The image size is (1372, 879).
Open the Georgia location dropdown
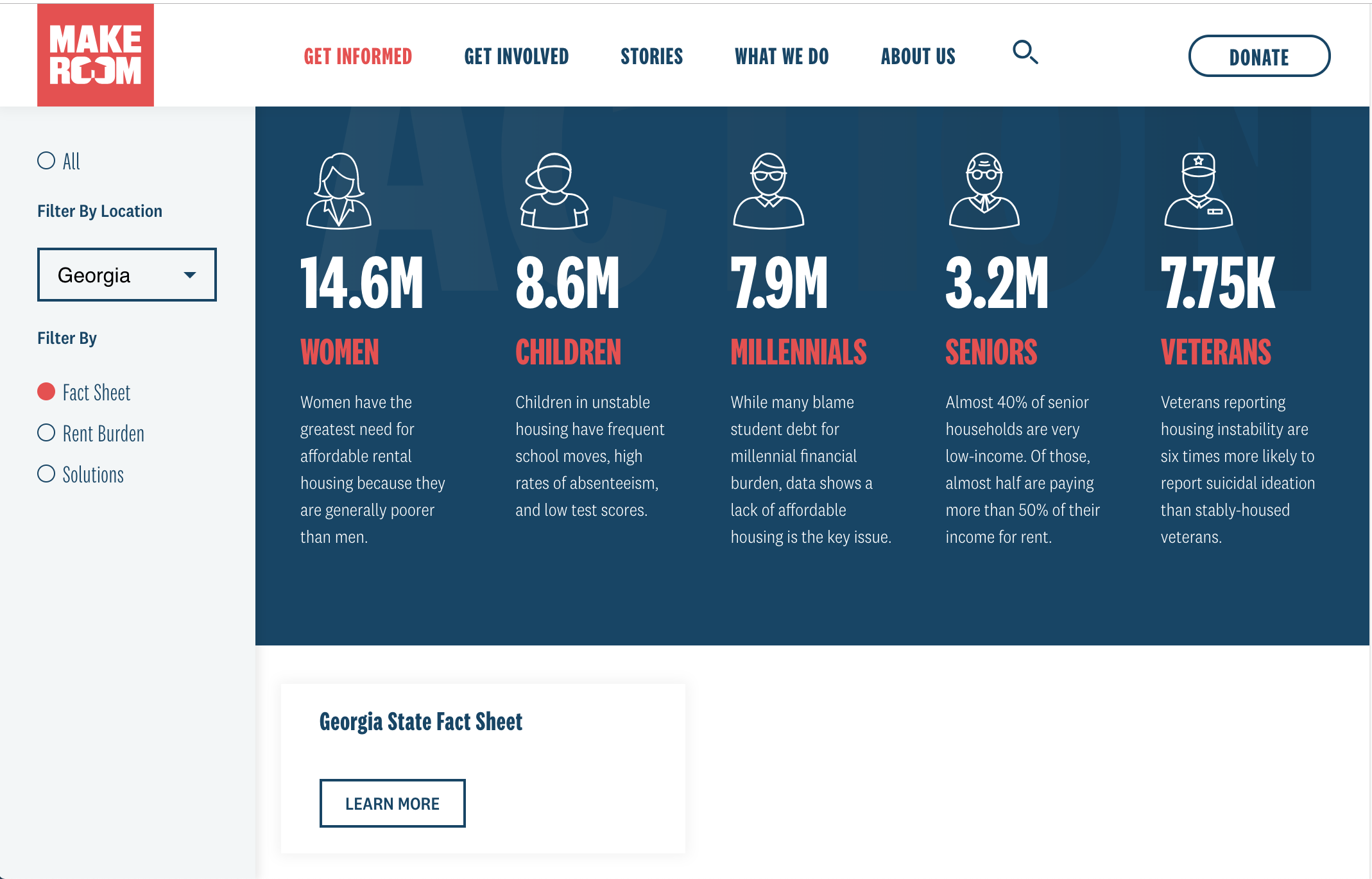click(x=126, y=275)
